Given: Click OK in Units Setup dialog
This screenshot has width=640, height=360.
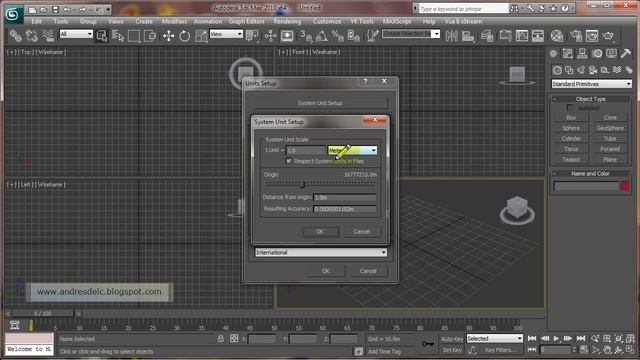Looking at the screenshot, I should pos(326,271).
